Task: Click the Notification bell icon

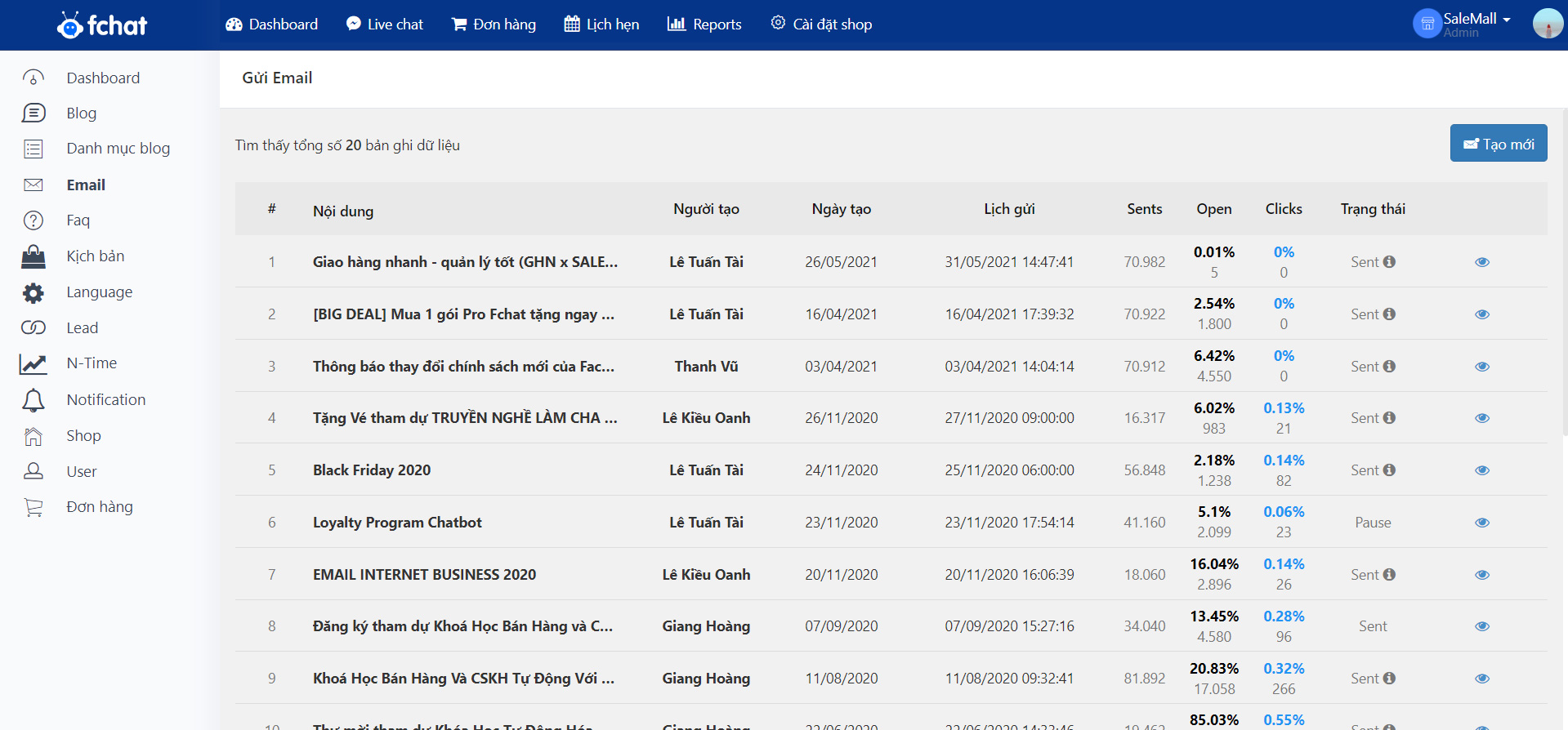Action: click(34, 400)
